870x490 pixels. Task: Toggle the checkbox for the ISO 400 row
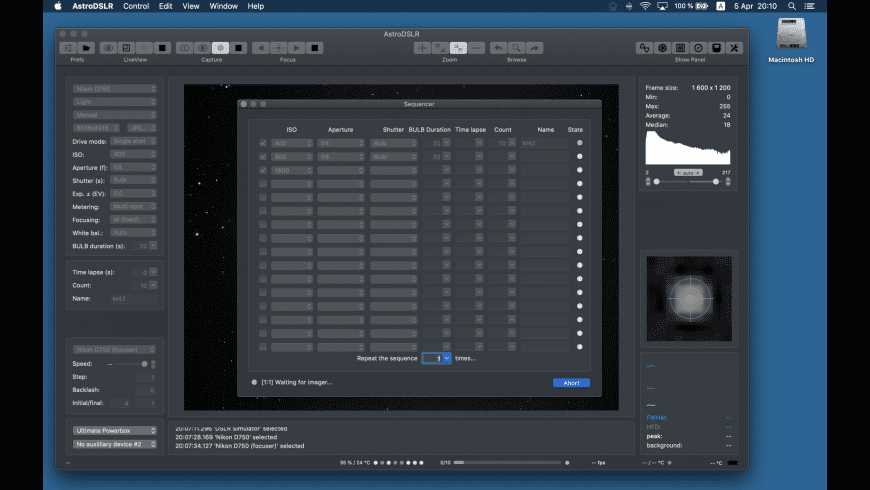click(263, 143)
